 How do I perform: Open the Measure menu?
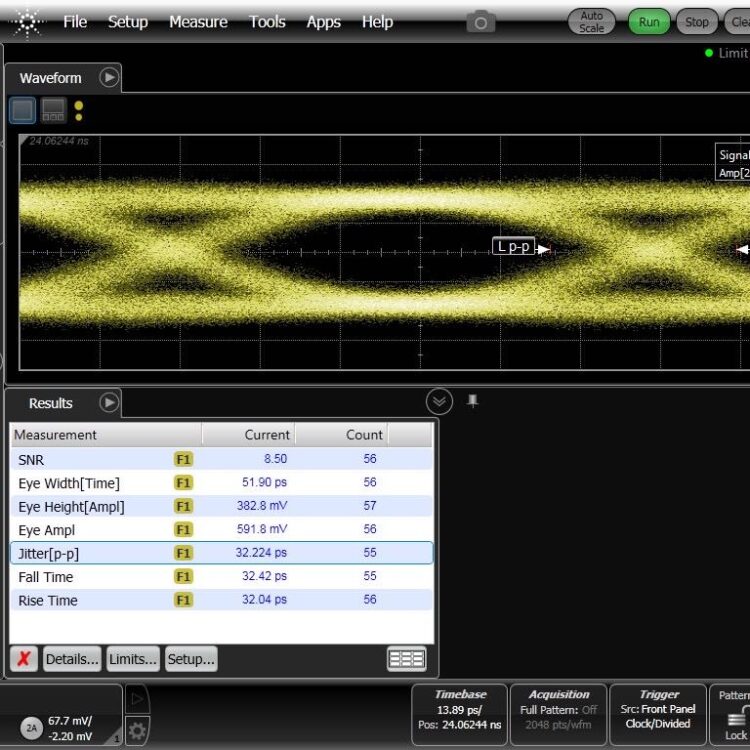(198, 22)
